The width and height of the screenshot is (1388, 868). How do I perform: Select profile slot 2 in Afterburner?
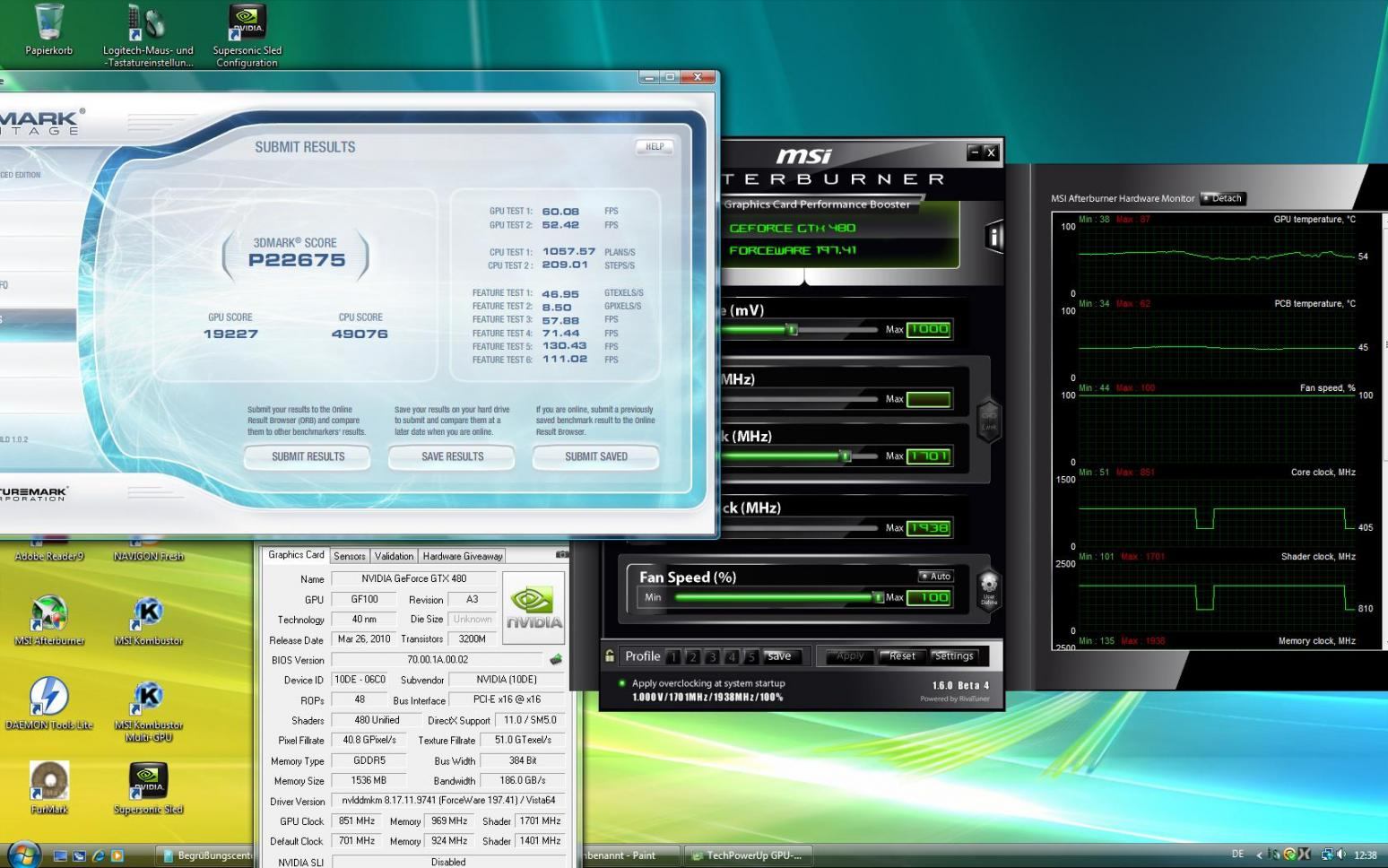692,657
